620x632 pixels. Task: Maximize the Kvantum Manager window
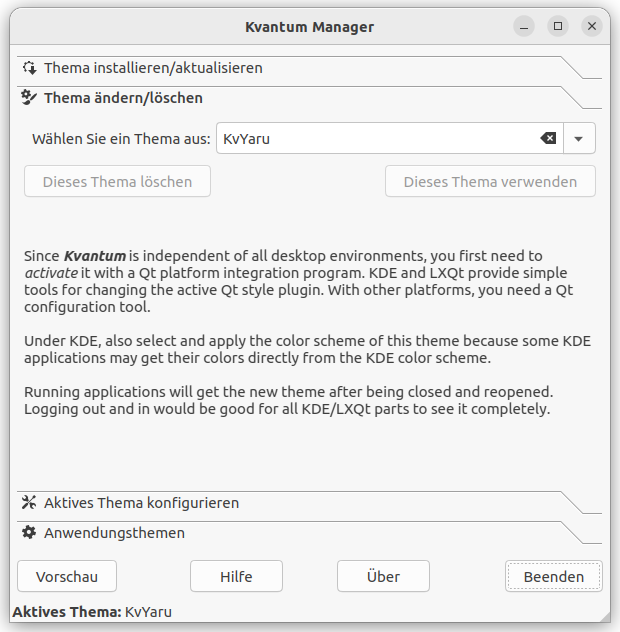558,26
